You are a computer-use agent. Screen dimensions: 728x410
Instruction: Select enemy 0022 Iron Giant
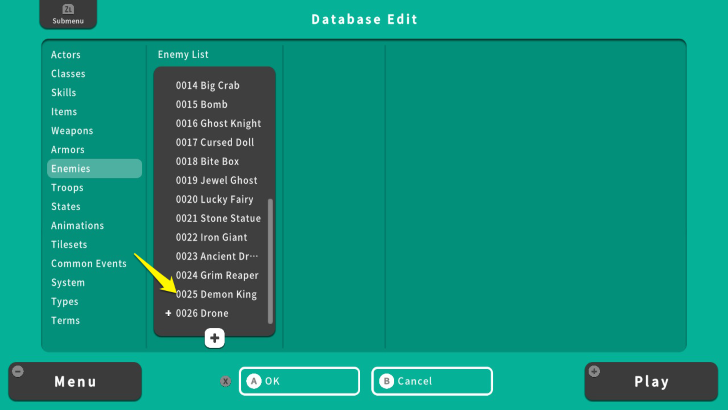(214, 238)
